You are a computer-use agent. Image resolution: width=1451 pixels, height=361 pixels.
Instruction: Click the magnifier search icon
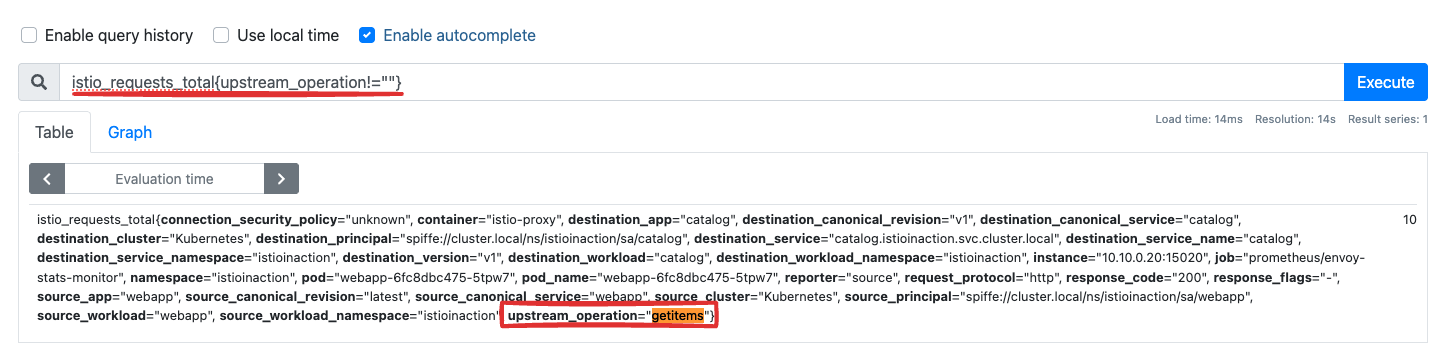click(x=38, y=82)
